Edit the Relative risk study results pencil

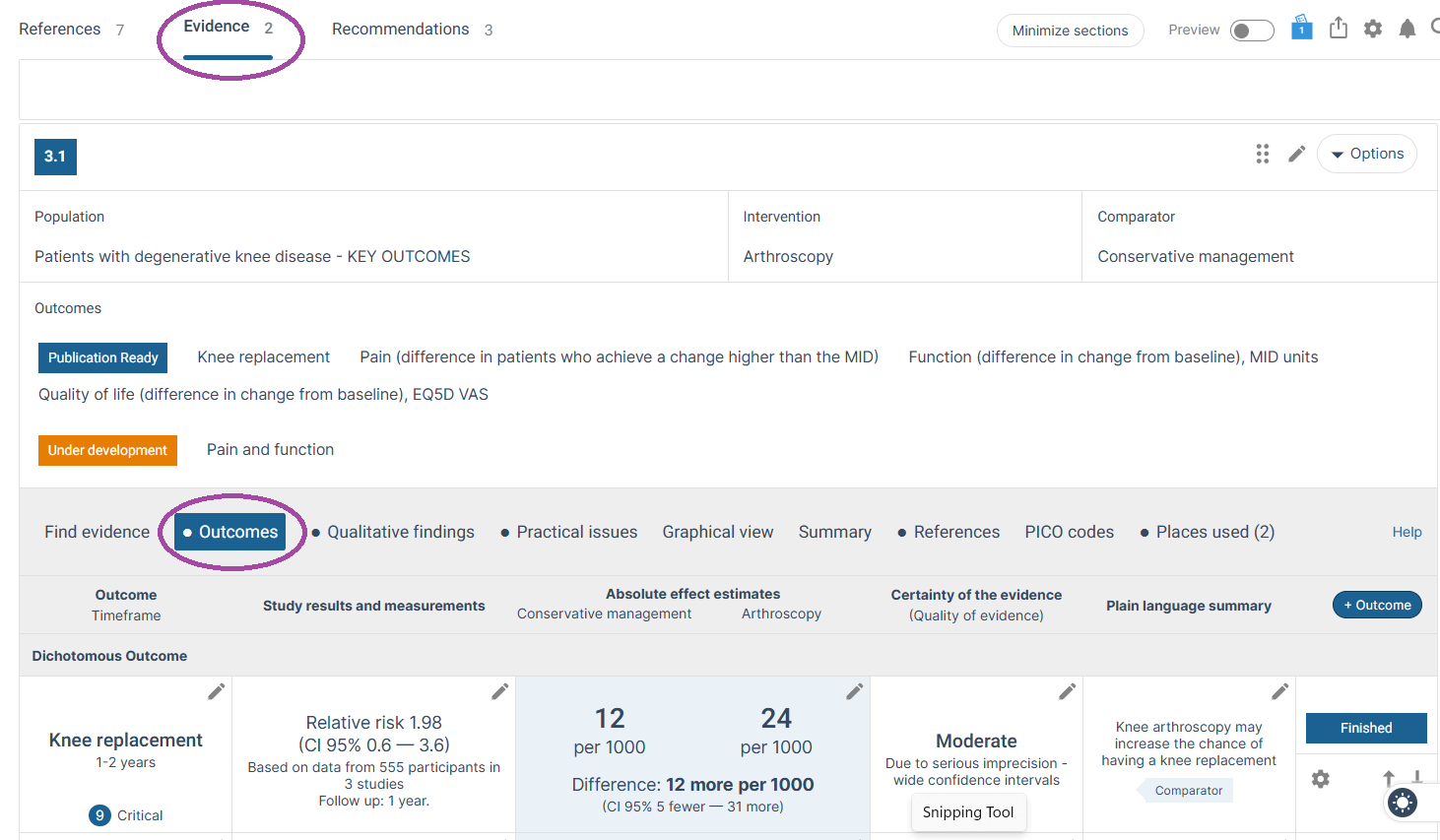click(500, 691)
